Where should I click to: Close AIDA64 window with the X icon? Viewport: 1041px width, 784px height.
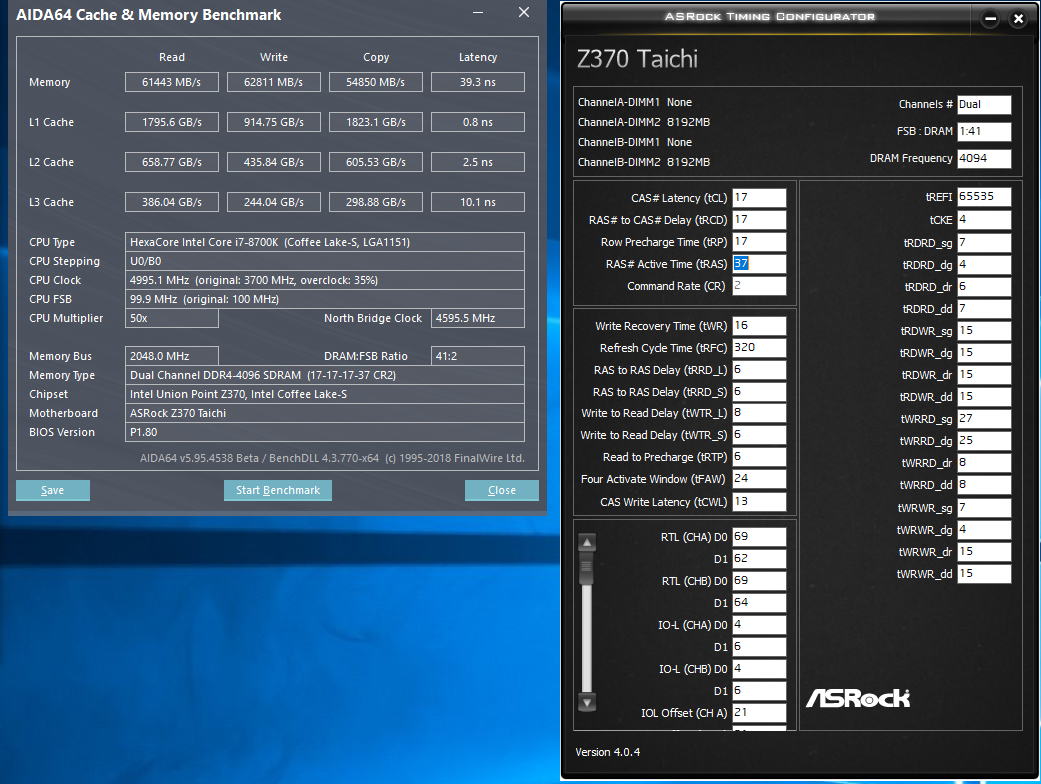(x=524, y=13)
